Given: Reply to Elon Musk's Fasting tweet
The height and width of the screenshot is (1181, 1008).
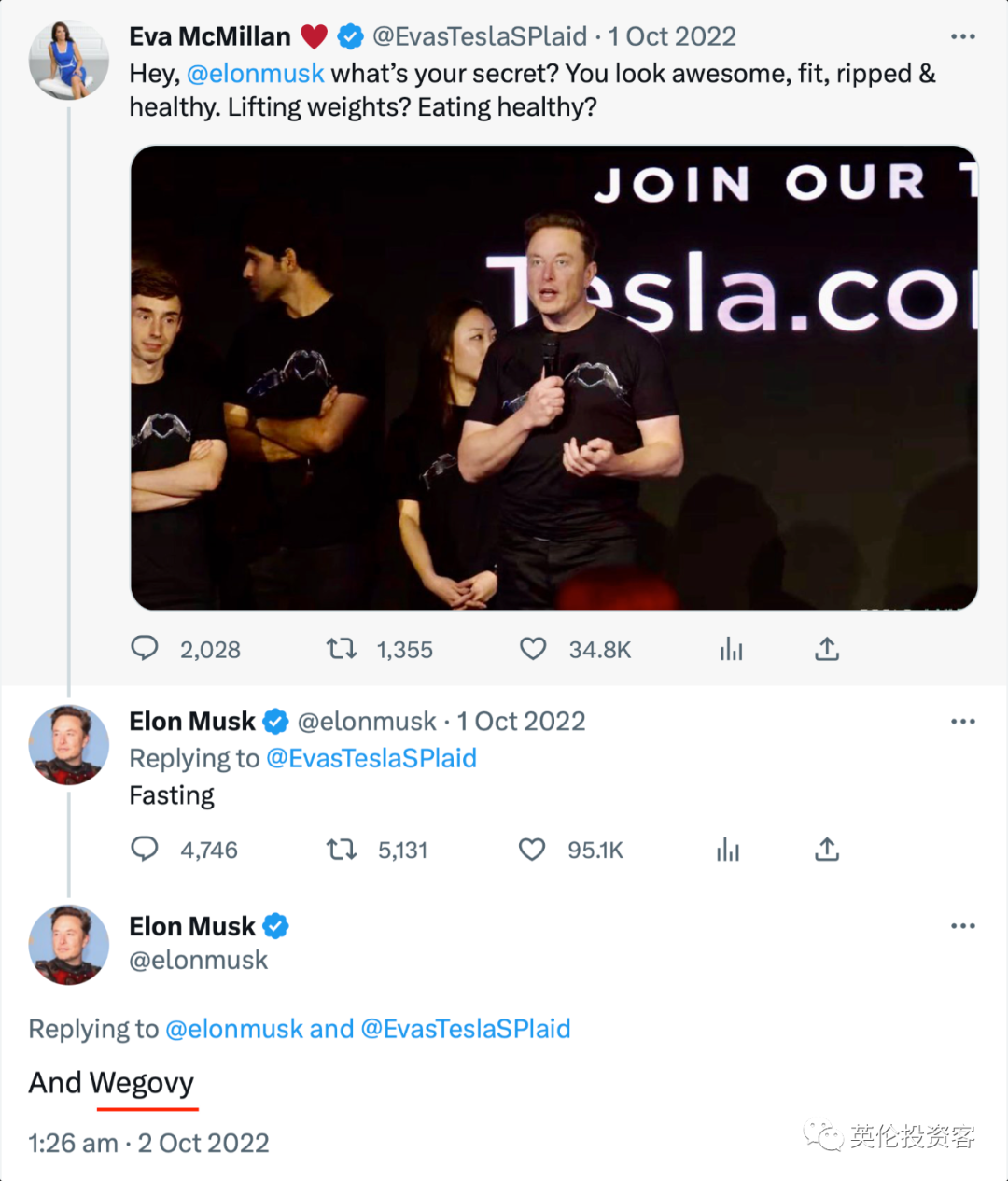Looking at the screenshot, I should tap(145, 849).
